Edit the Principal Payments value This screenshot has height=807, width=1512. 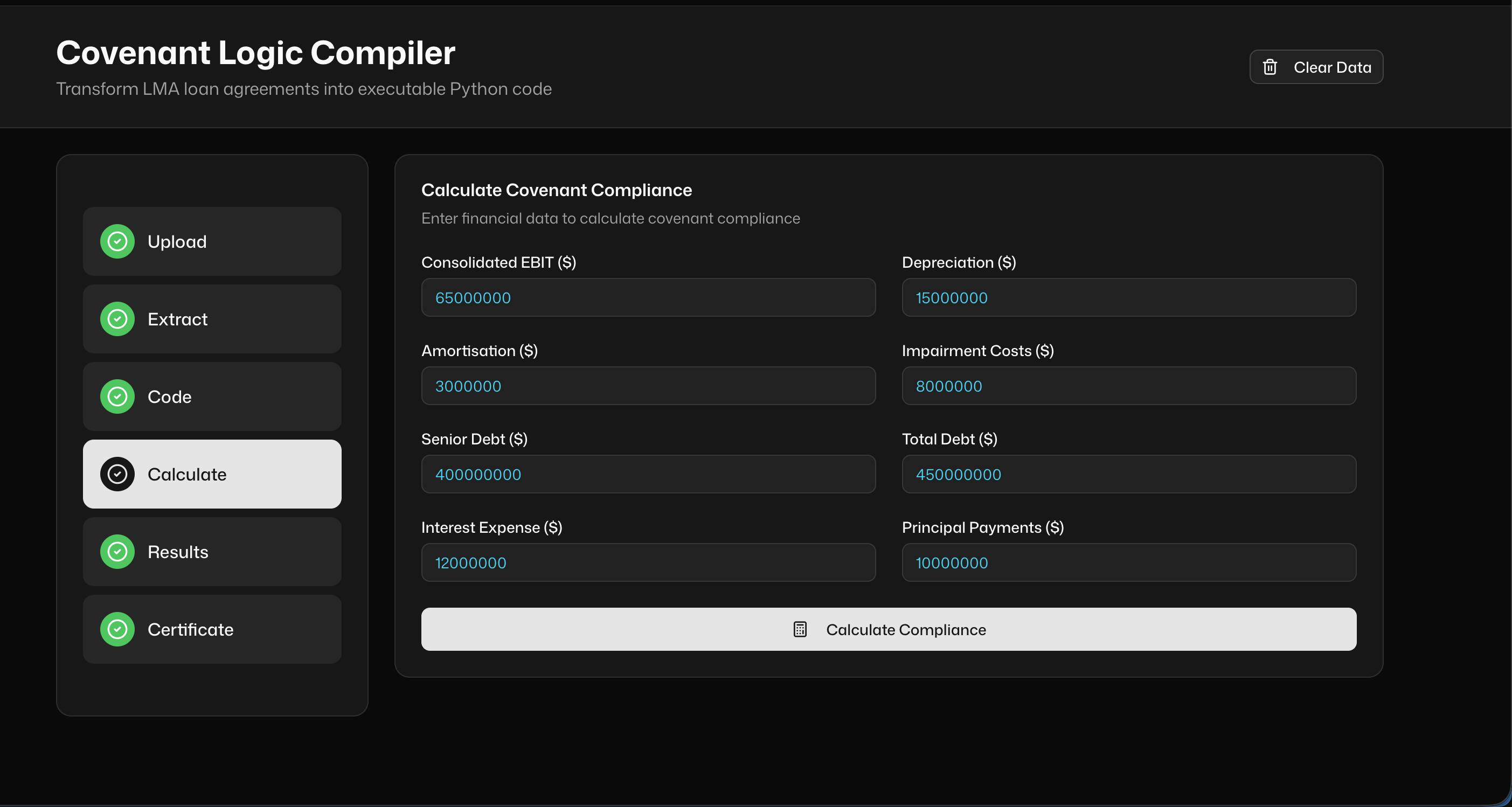click(1128, 562)
